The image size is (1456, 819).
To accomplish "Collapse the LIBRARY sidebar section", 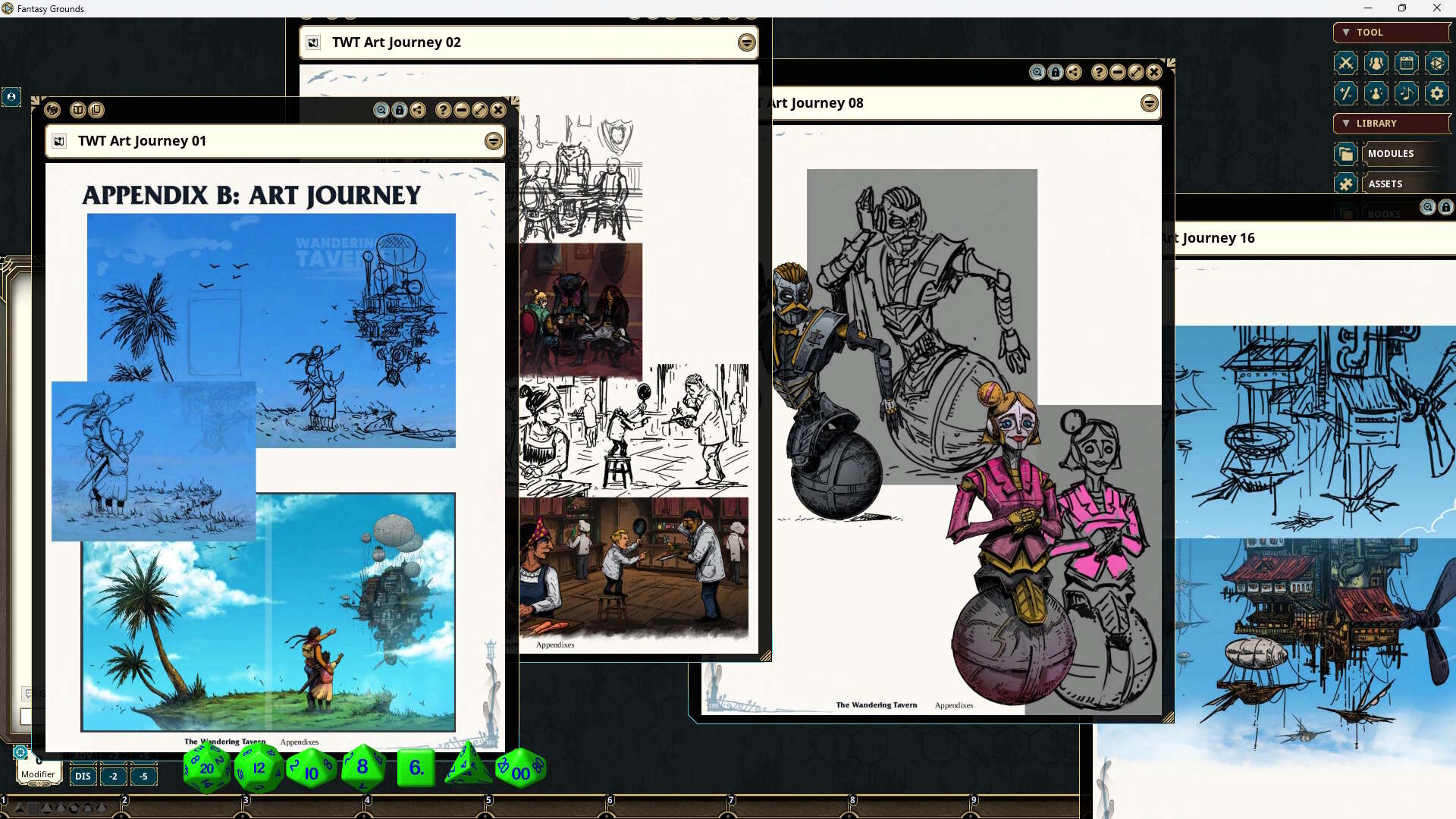I will [1392, 124].
